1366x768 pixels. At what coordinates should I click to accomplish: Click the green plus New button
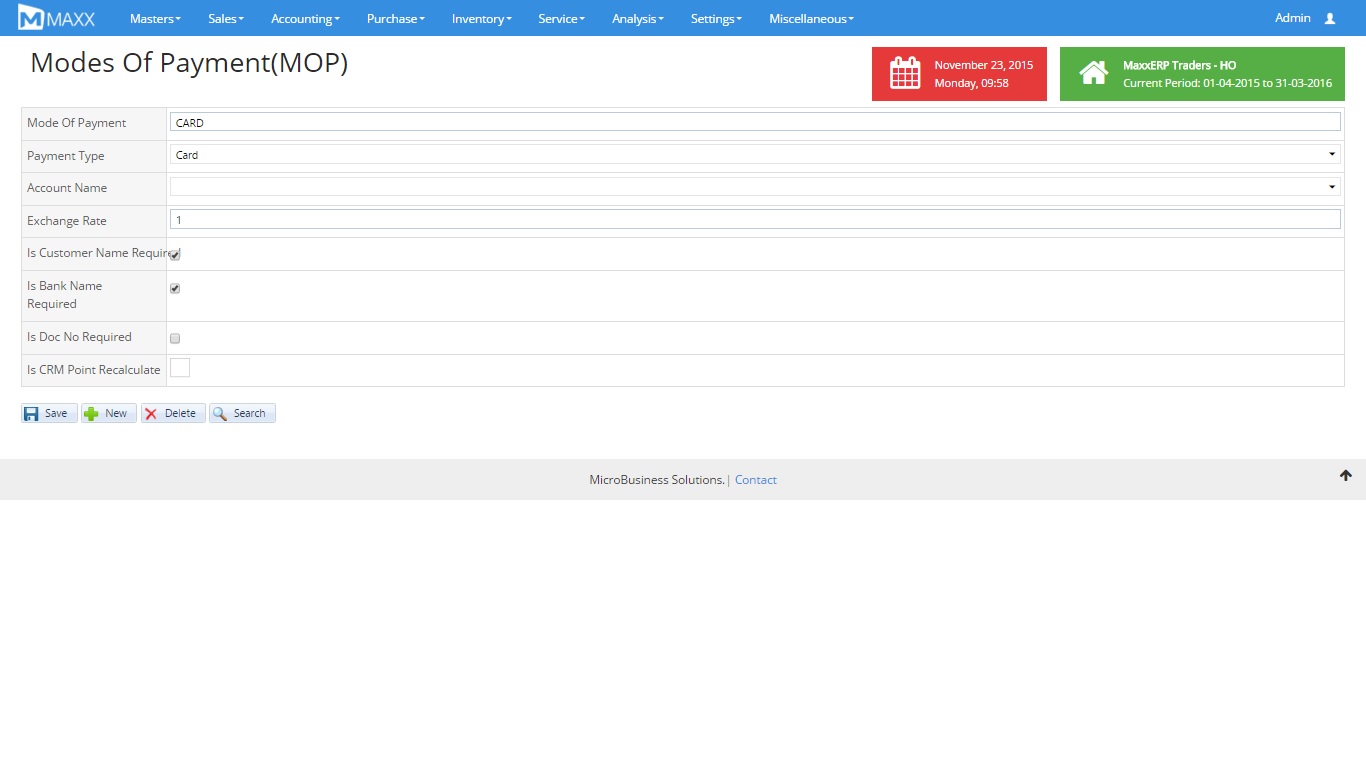109,413
